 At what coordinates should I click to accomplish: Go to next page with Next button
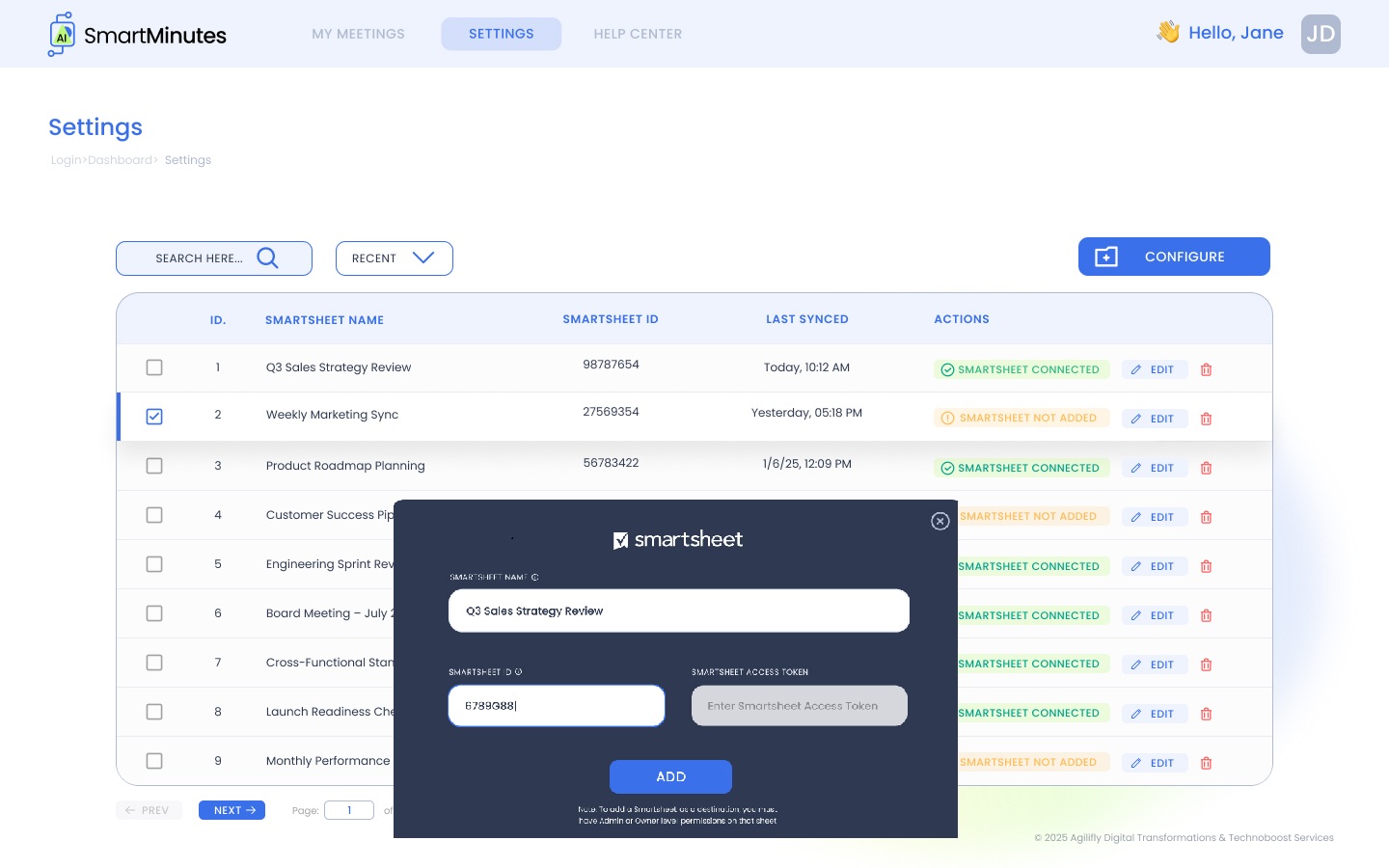[x=231, y=811]
